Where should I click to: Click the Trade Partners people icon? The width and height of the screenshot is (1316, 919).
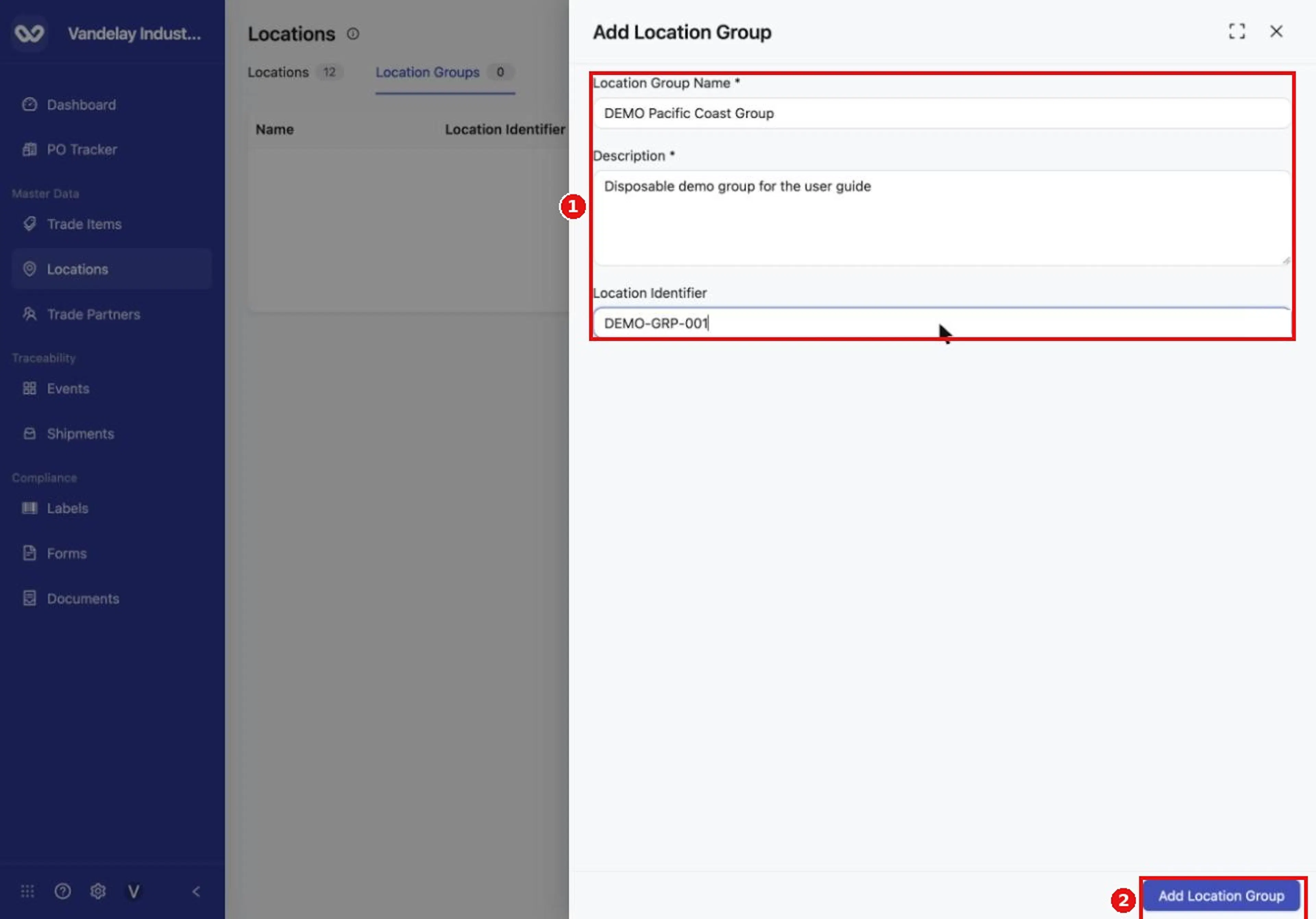click(29, 314)
